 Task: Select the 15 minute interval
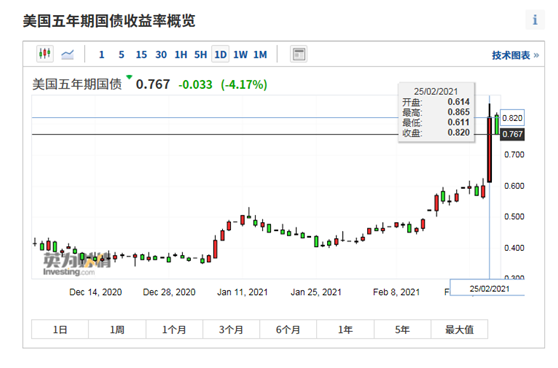coord(141,55)
